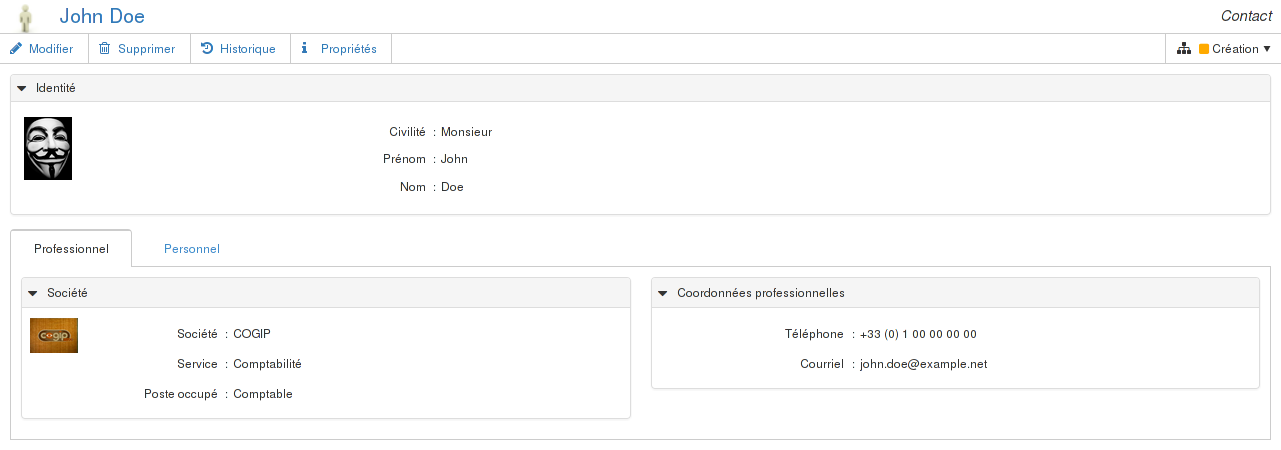Click the Société value COGIP

pyautogui.click(x=252, y=334)
